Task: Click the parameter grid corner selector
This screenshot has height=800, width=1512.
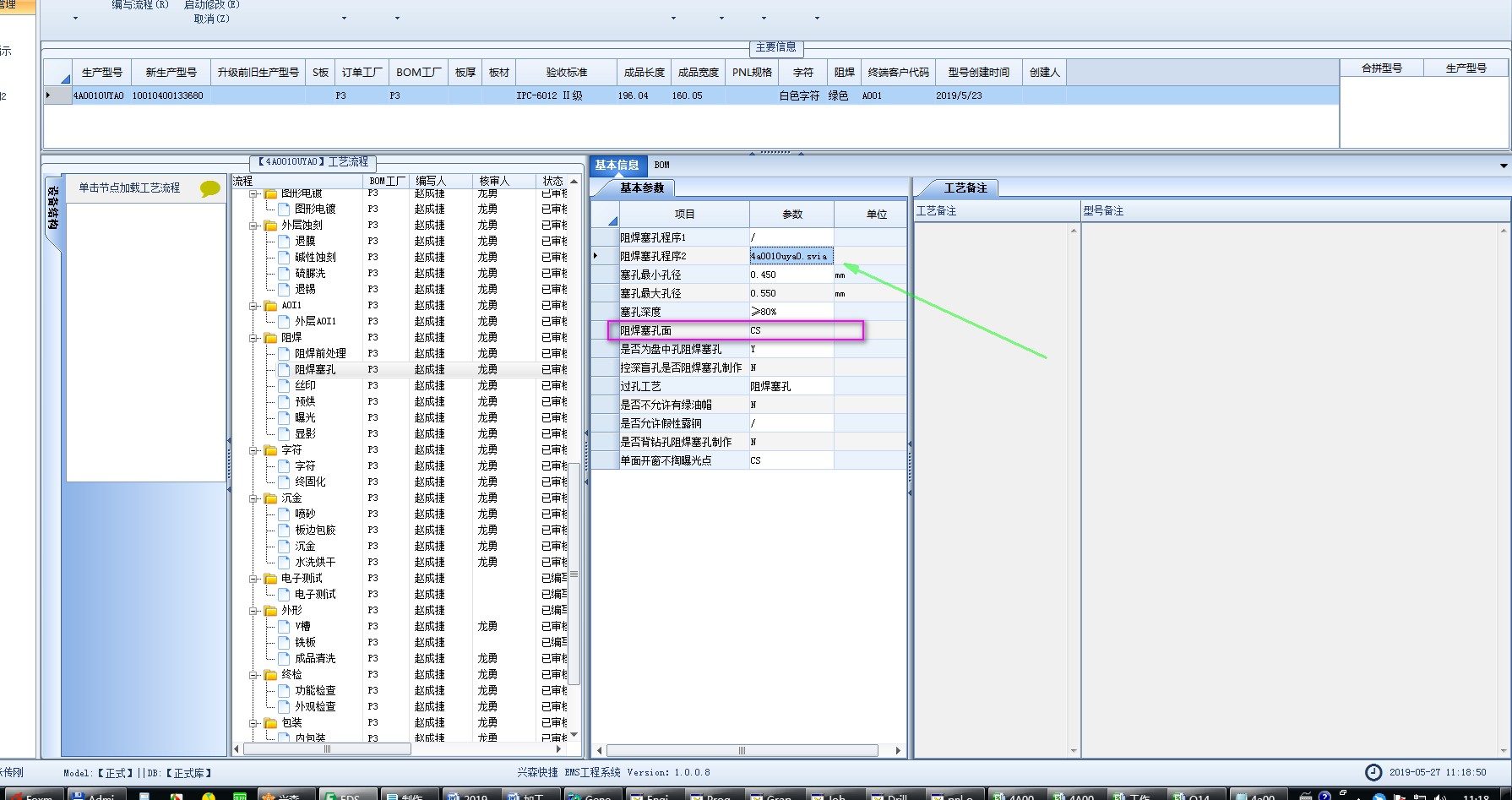Action: tap(605, 215)
